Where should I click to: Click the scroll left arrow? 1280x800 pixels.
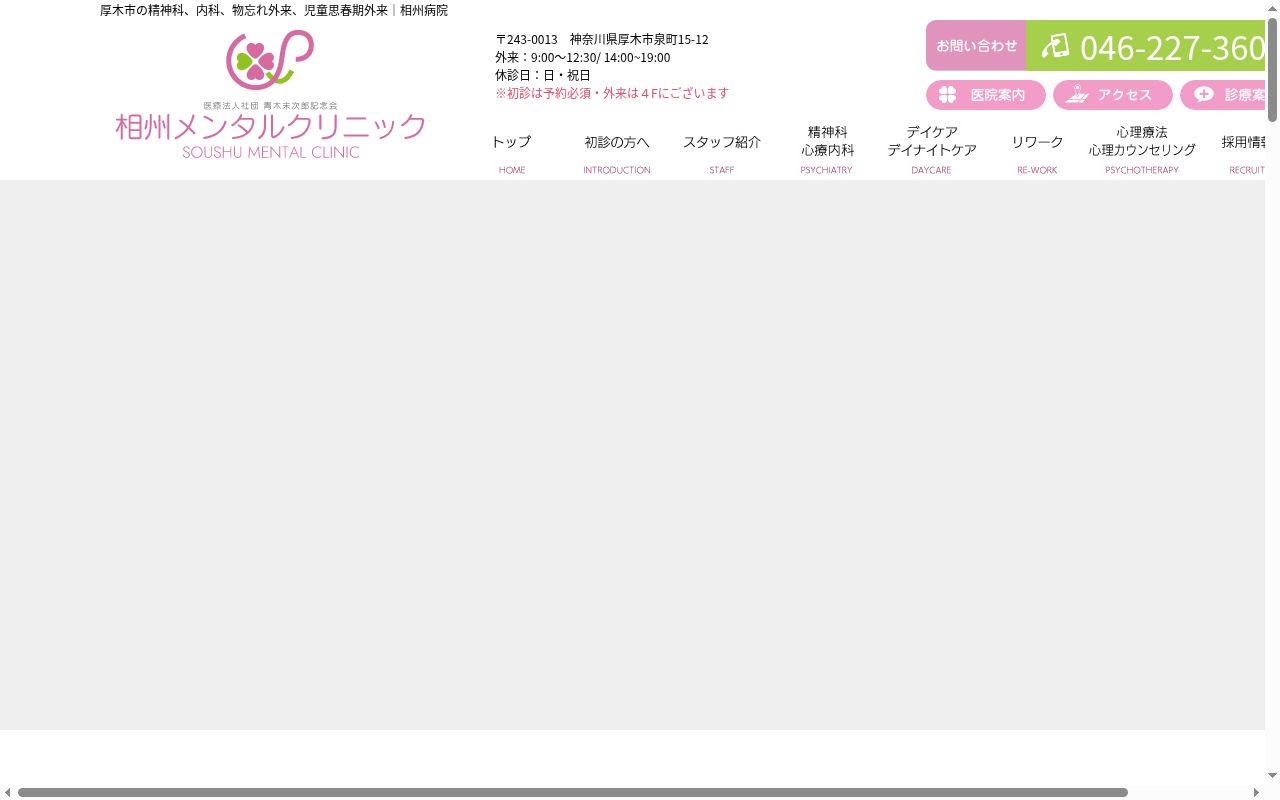8,792
